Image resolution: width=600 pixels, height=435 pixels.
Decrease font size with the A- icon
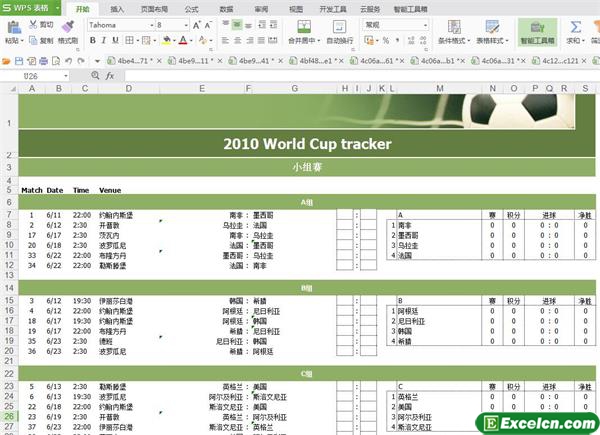point(208,25)
